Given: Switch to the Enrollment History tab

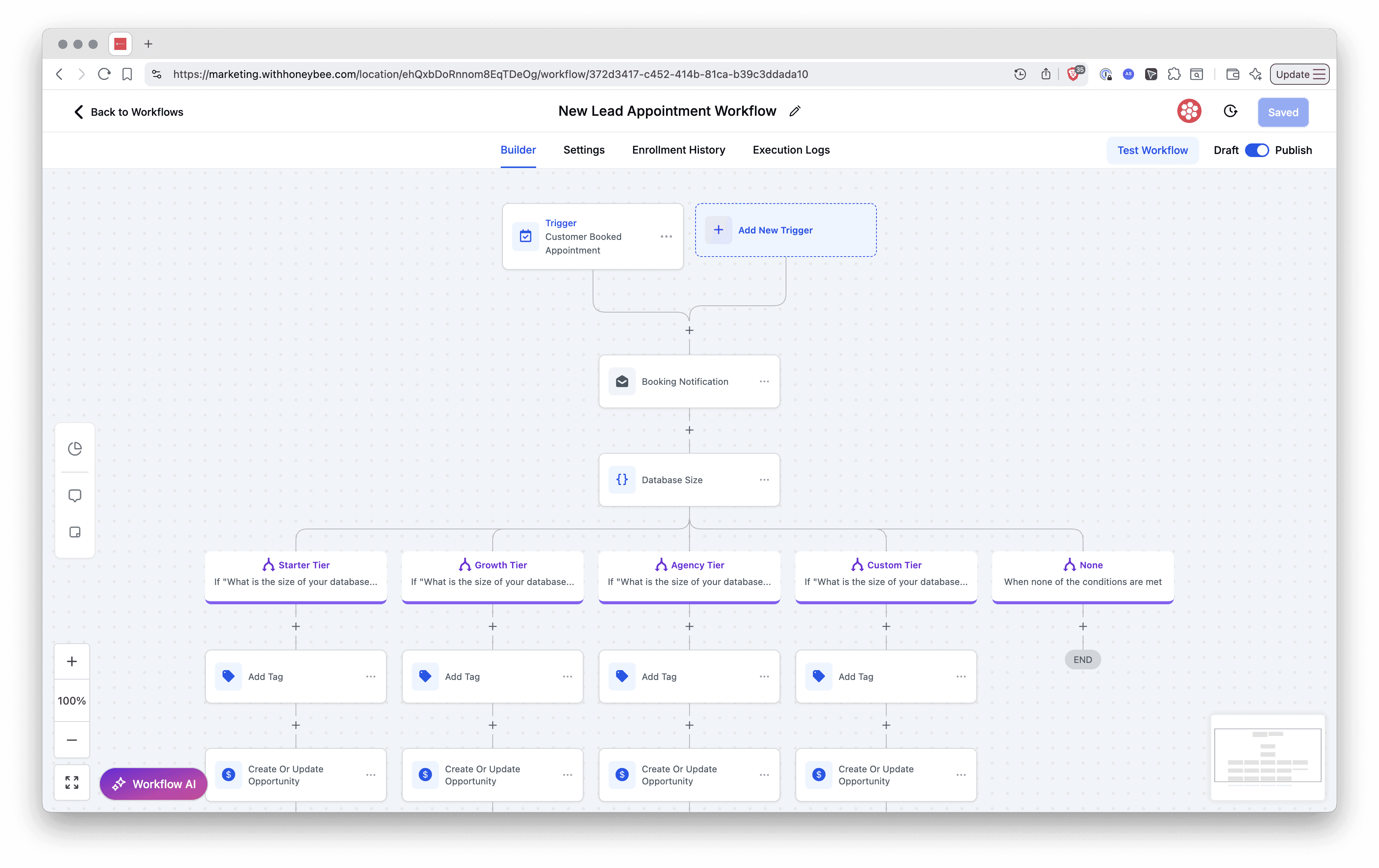Looking at the screenshot, I should click(678, 150).
